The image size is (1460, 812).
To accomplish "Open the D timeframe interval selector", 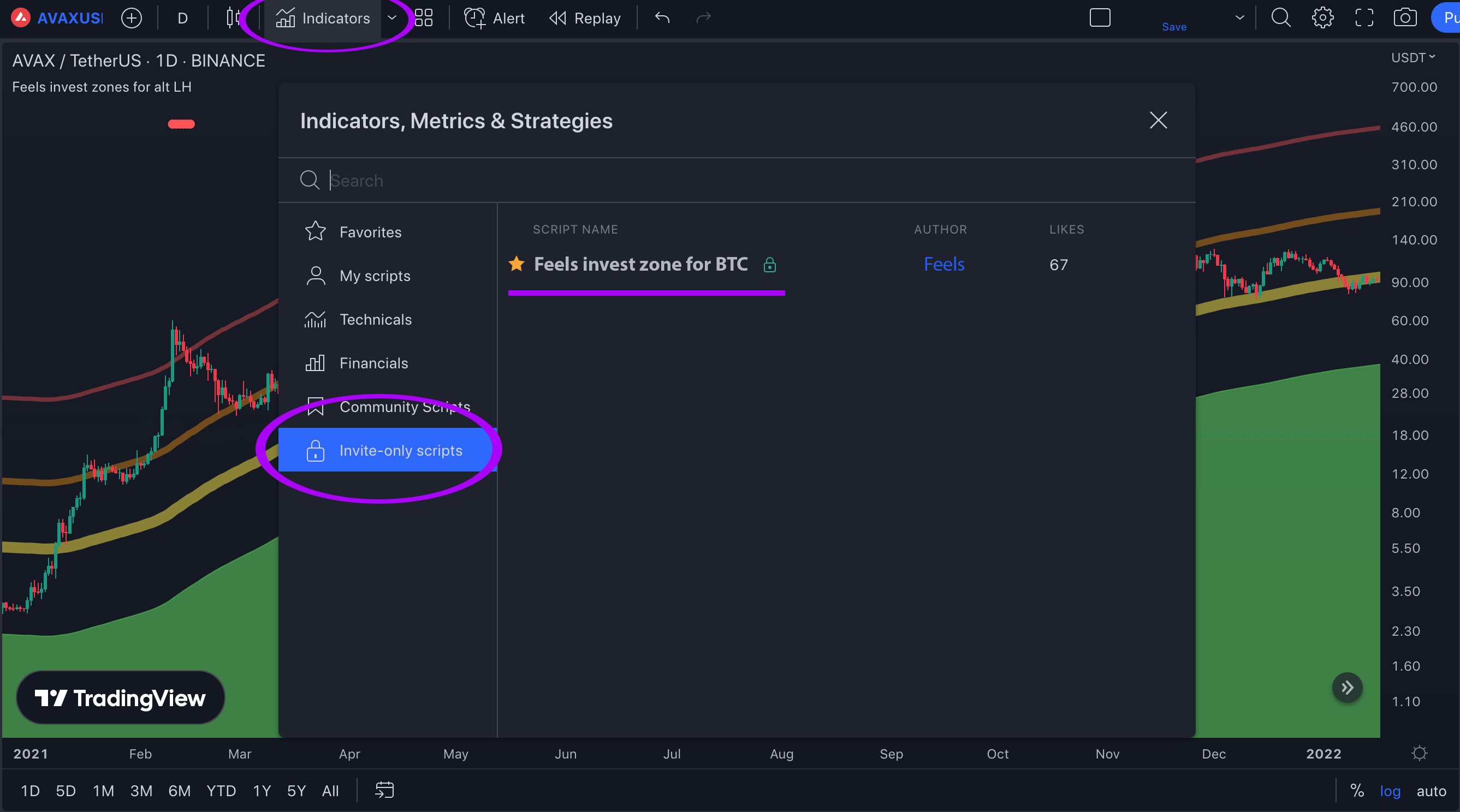I will 182,18.
